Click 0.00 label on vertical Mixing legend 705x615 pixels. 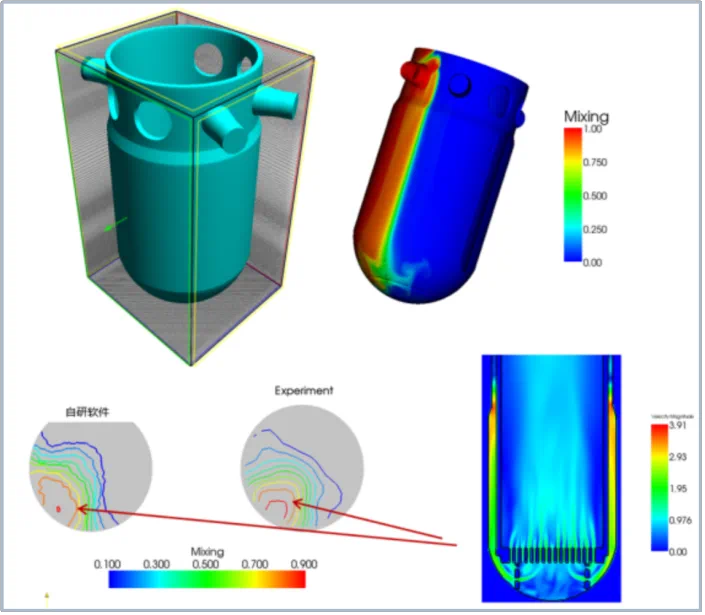point(594,263)
